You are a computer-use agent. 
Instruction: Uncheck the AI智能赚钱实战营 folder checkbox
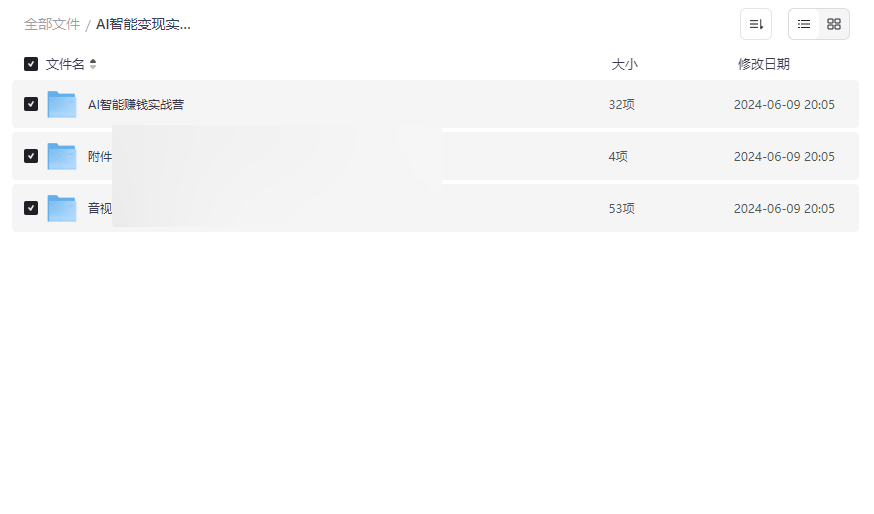click(31, 104)
